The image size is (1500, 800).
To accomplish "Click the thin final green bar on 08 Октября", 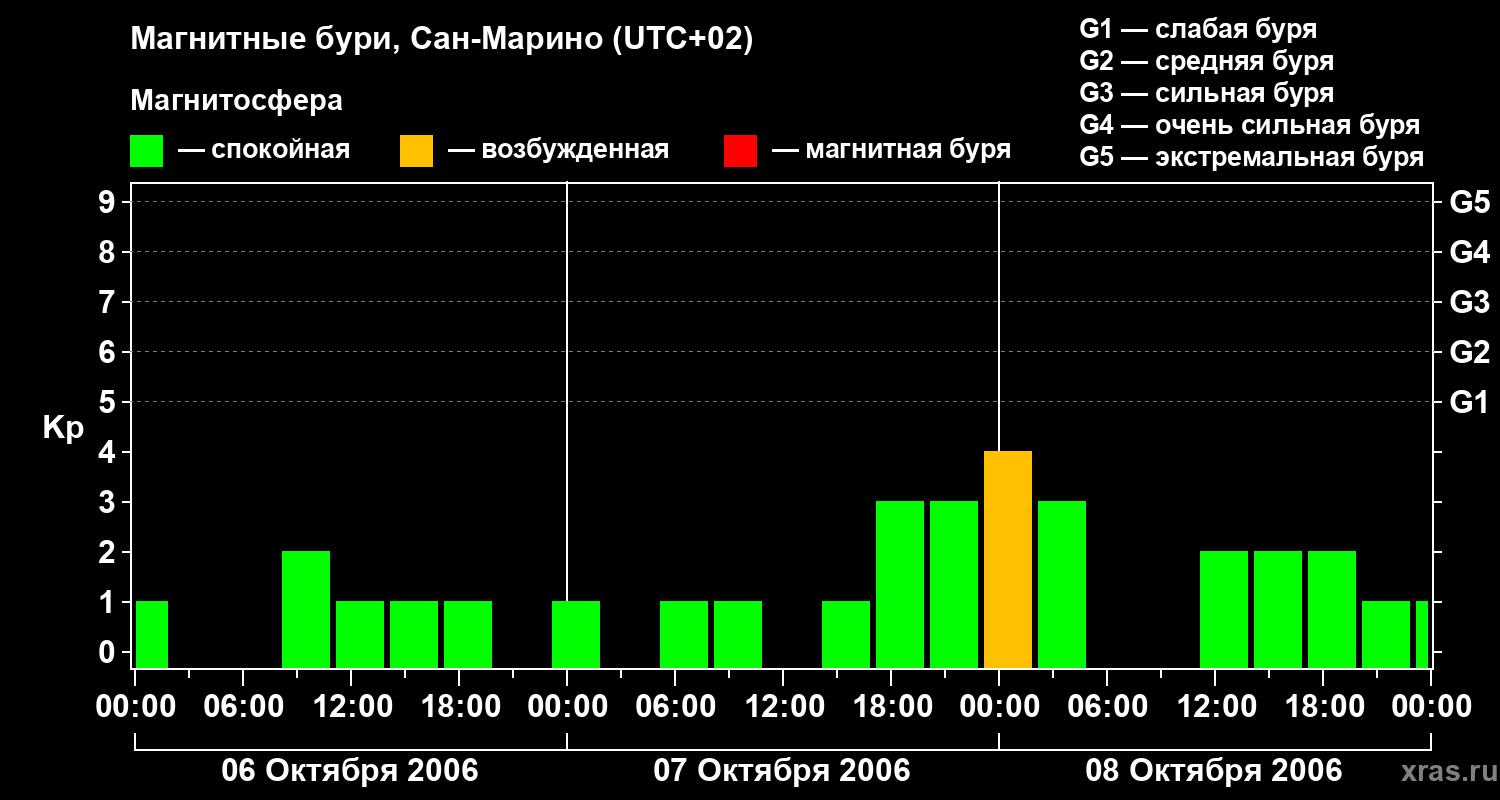I will point(1422,635).
